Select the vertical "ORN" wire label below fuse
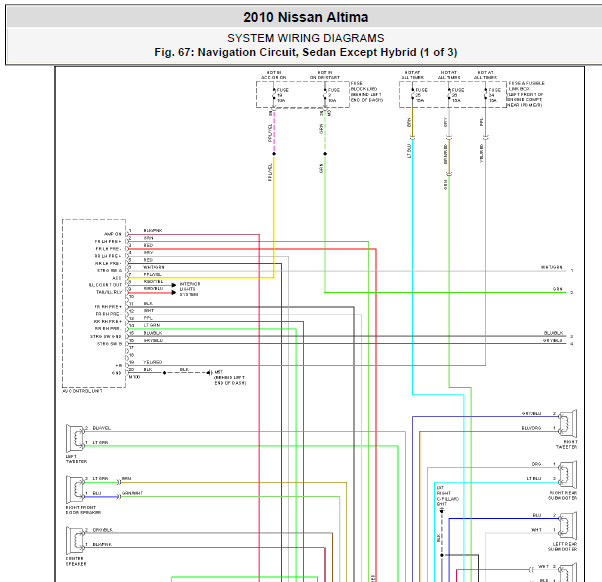 pyautogui.click(x=409, y=122)
